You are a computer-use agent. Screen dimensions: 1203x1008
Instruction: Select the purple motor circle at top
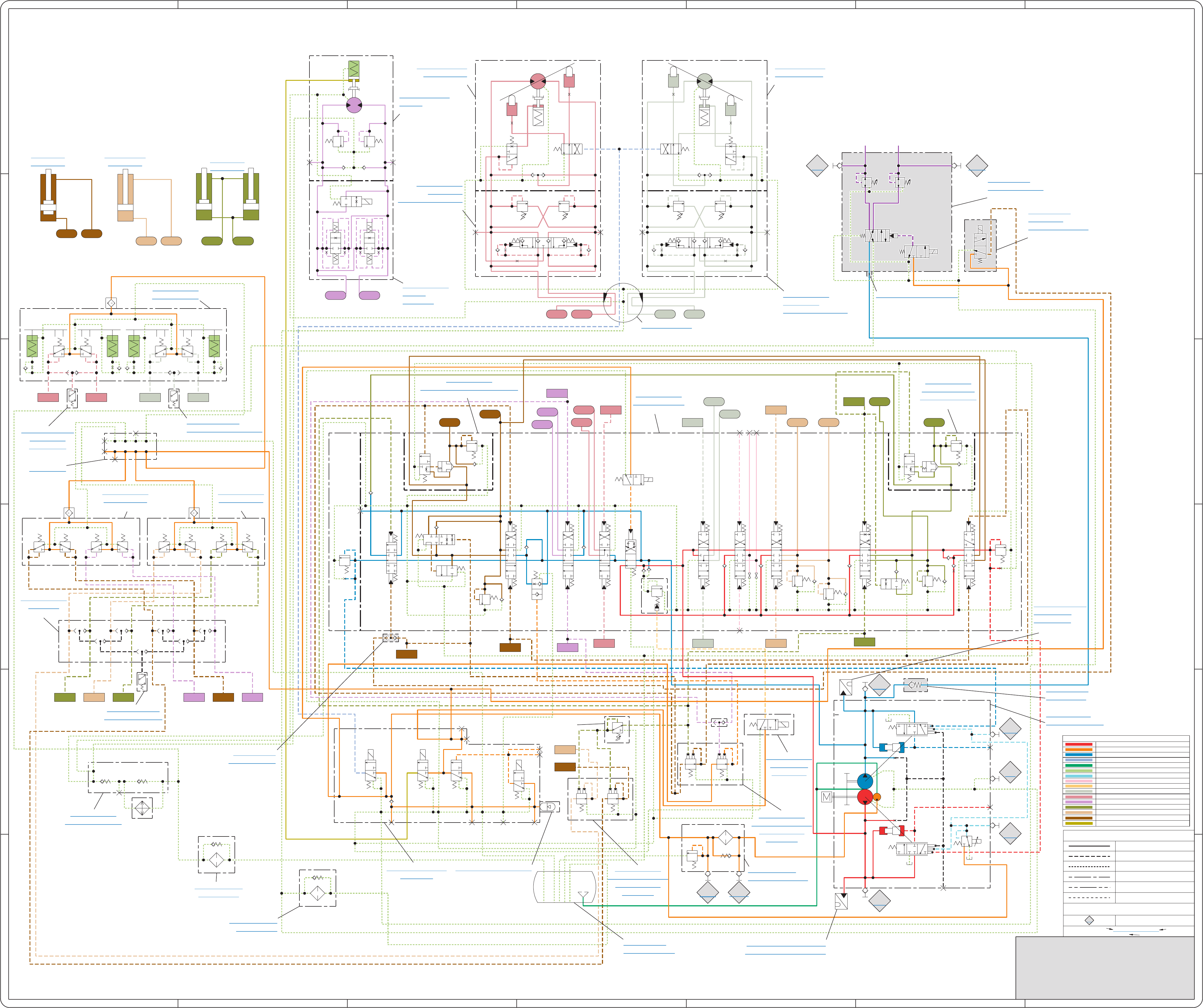(x=354, y=105)
